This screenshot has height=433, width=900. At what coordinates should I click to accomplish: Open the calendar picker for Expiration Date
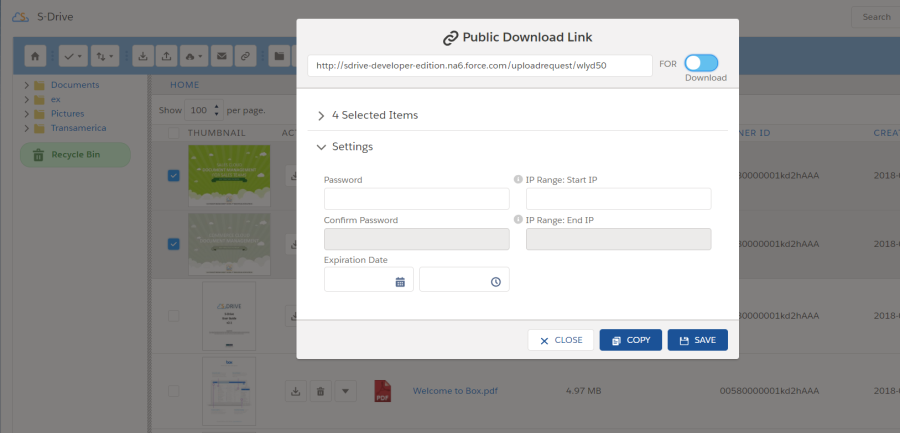399,282
